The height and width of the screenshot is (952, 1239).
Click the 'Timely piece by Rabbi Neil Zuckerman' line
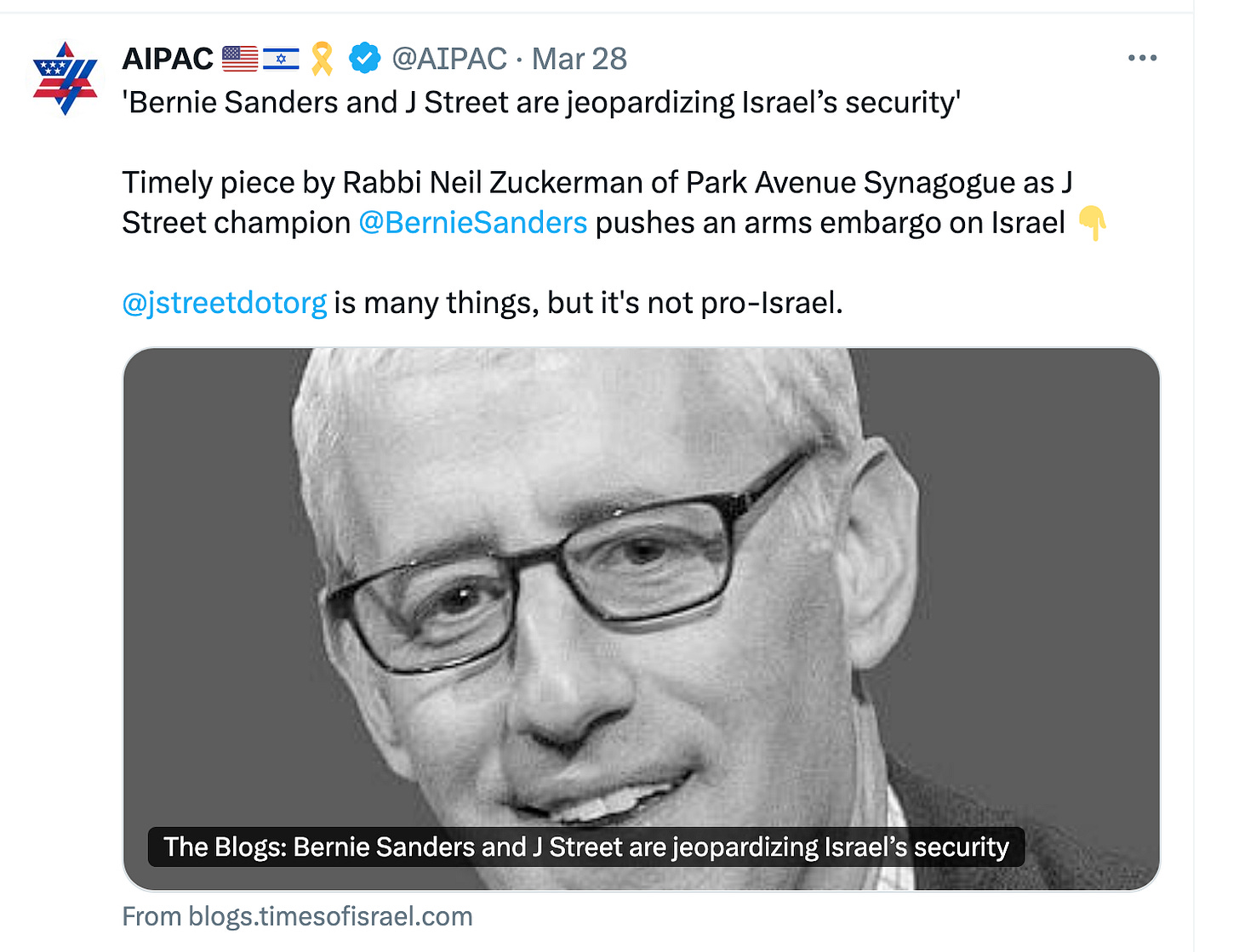click(597, 183)
